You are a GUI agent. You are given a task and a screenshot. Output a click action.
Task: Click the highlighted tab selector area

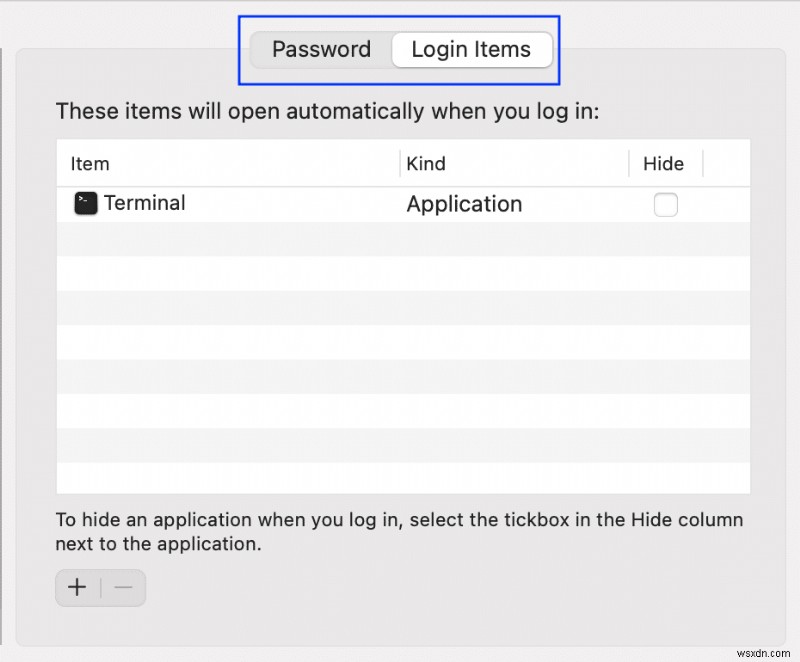click(x=400, y=49)
